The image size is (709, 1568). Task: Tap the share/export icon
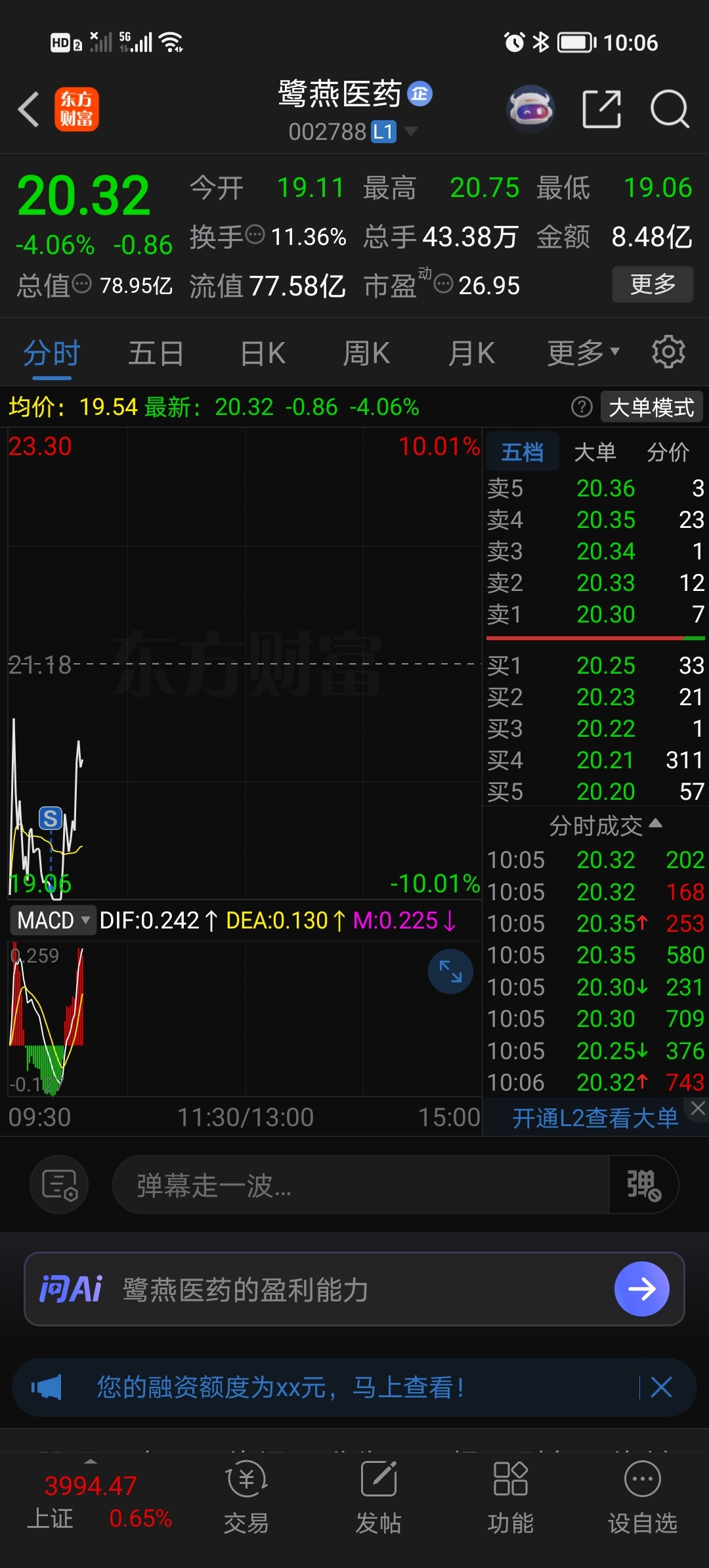click(x=602, y=109)
